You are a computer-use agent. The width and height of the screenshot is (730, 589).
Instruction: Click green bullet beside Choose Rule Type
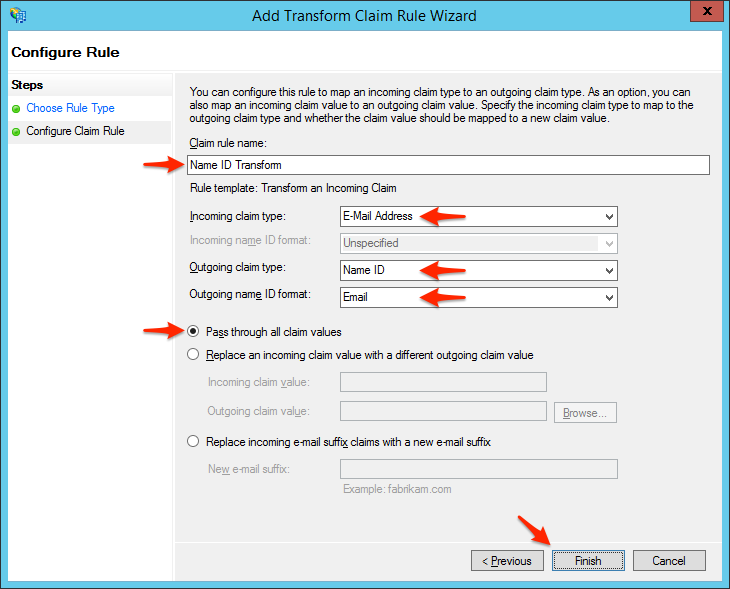(x=16, y=108)
